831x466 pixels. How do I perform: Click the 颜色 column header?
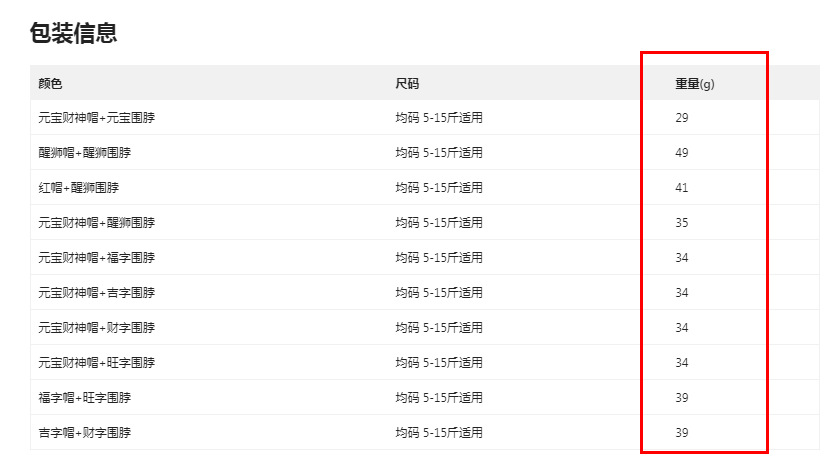(50, 84)
